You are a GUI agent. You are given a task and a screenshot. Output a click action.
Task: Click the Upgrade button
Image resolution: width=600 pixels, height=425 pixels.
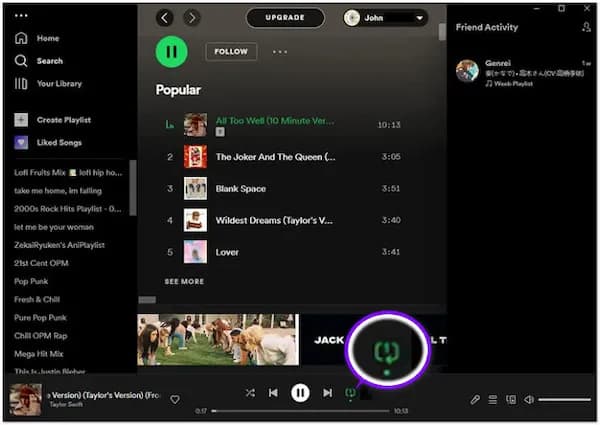coord(284,18)
